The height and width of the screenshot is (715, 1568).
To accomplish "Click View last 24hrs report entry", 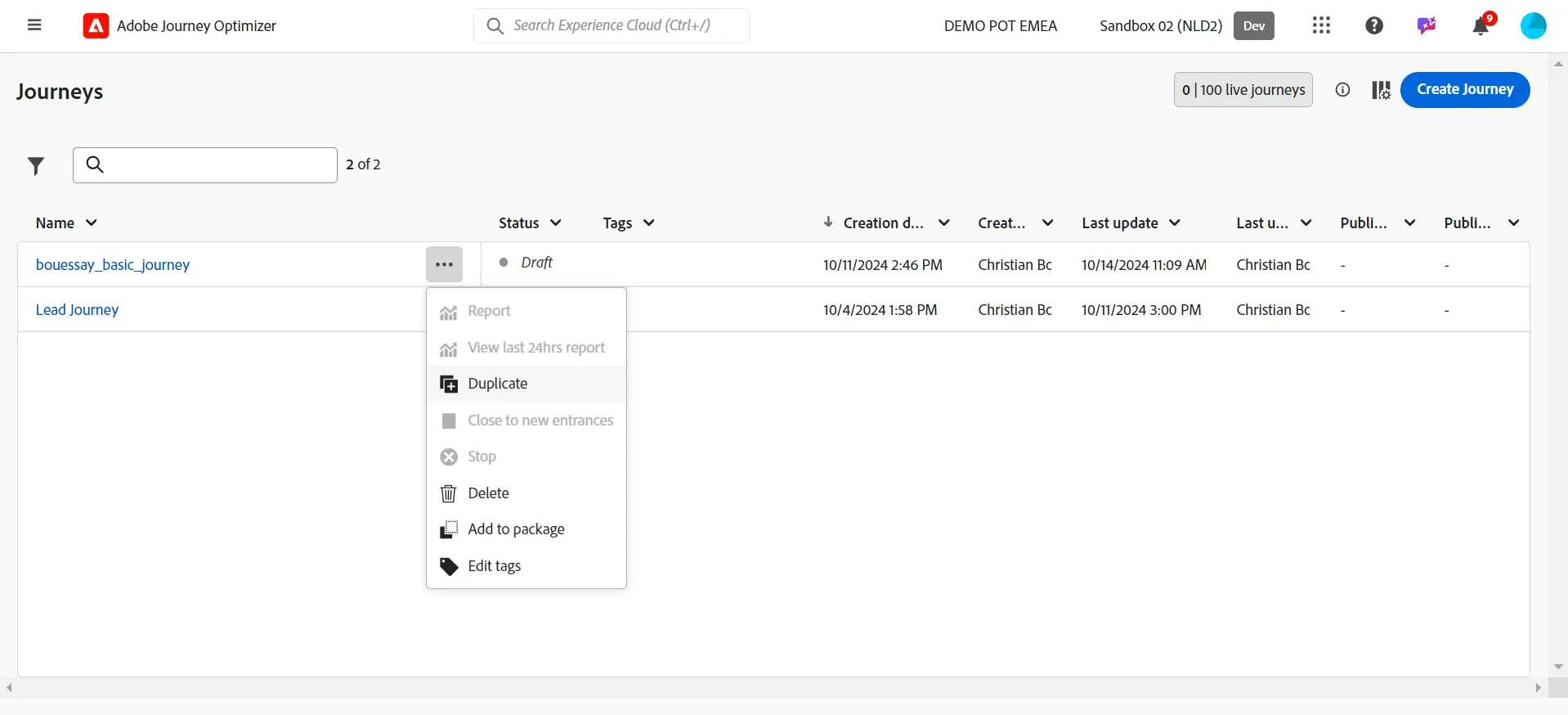I will coord(526,348).
